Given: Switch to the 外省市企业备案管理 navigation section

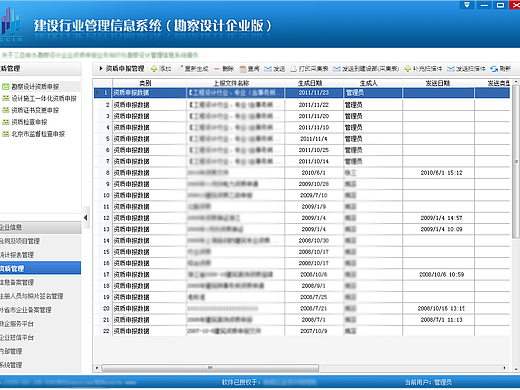Looking at the screenshot, I should 40,310.
